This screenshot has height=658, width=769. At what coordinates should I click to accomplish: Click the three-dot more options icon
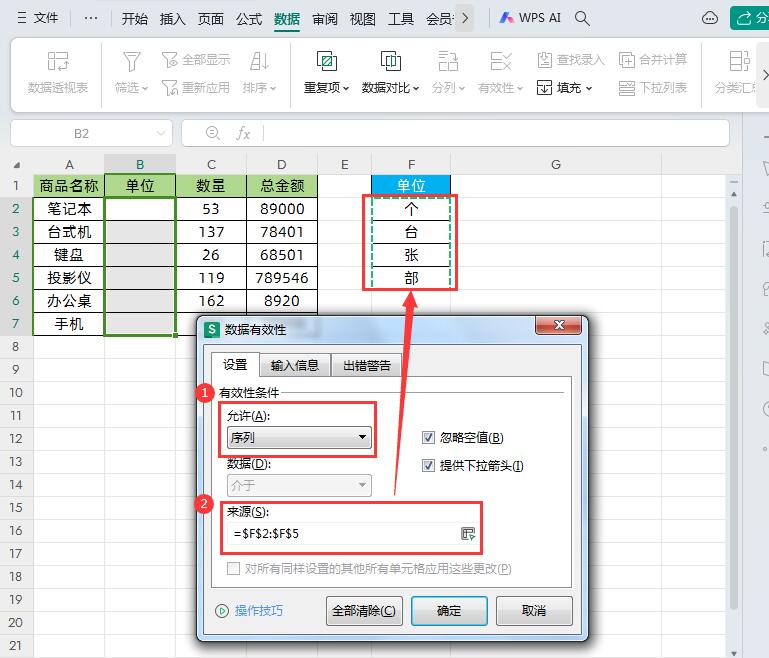pos(91,18)
